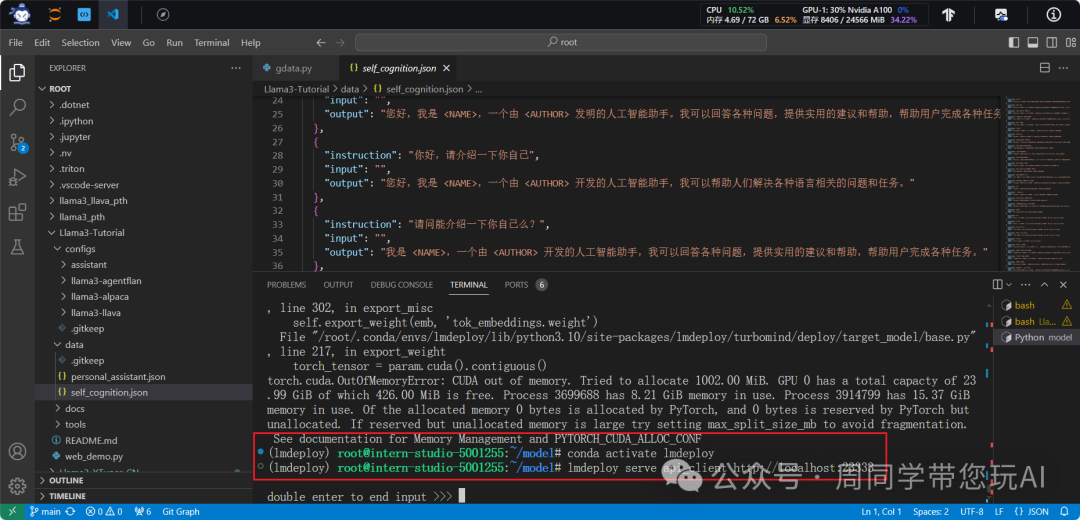Screen dimensions: 1080x520
Task: Open the Terminal menu
Action: click(x=211, y=43)
